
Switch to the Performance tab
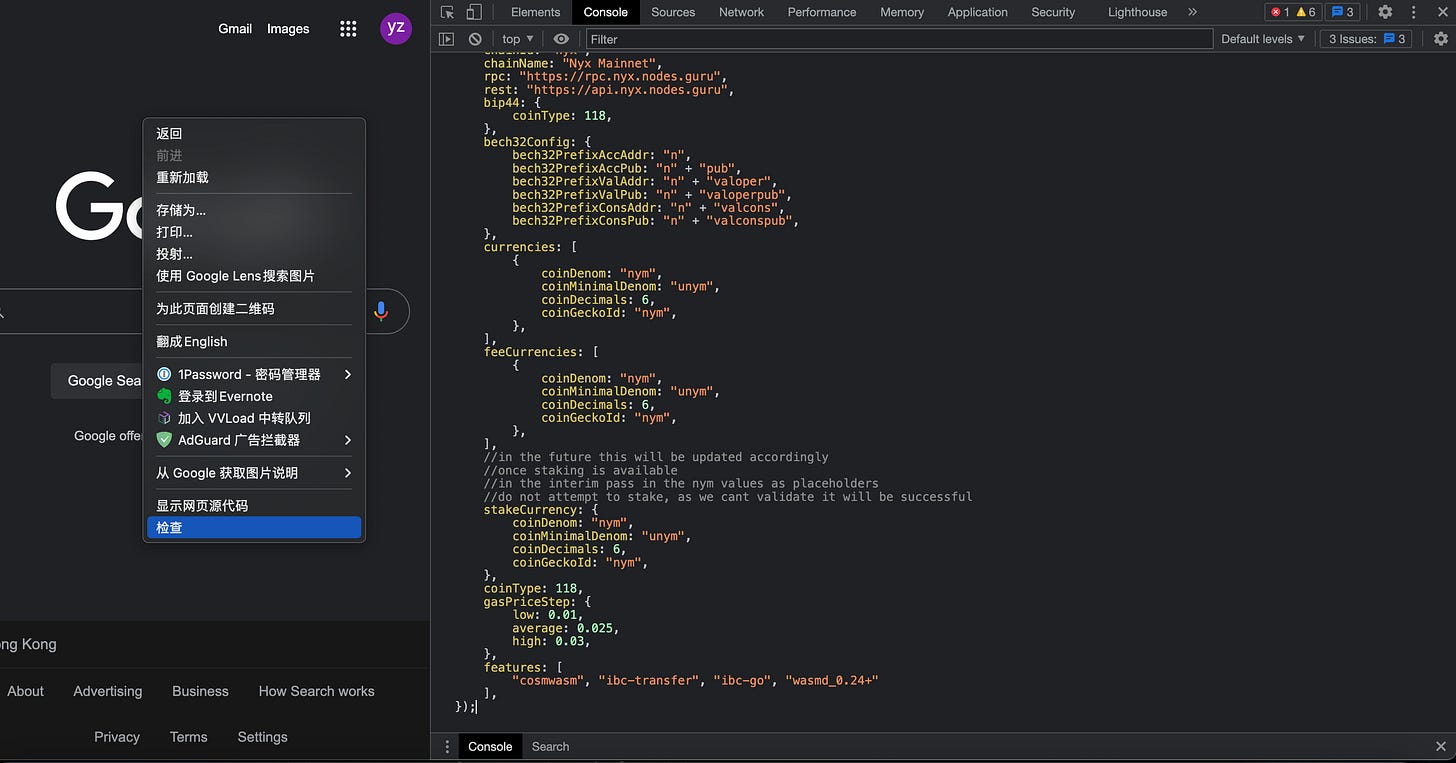822,12
